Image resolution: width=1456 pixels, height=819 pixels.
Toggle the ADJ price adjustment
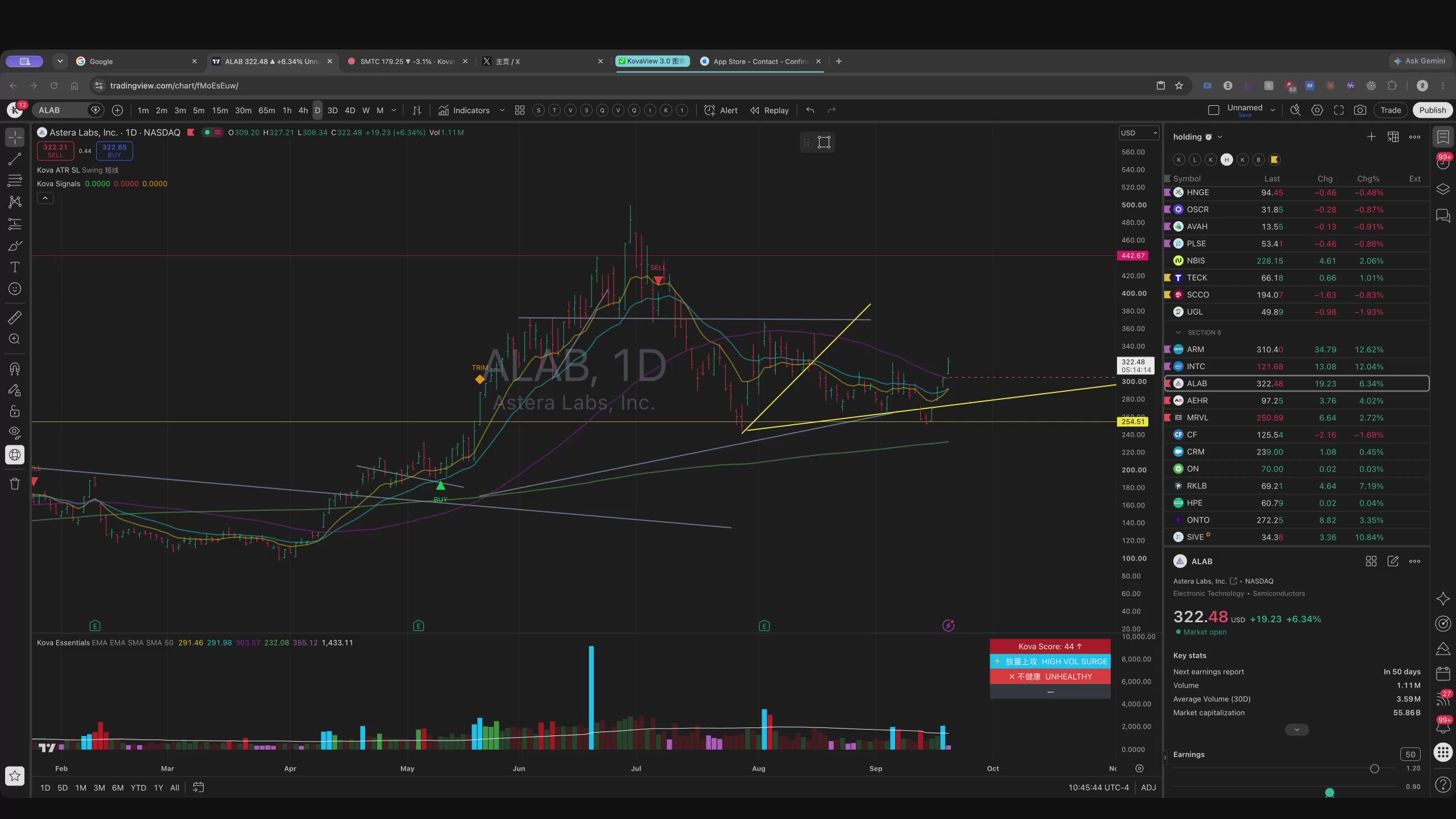[x=1148, y=787]
